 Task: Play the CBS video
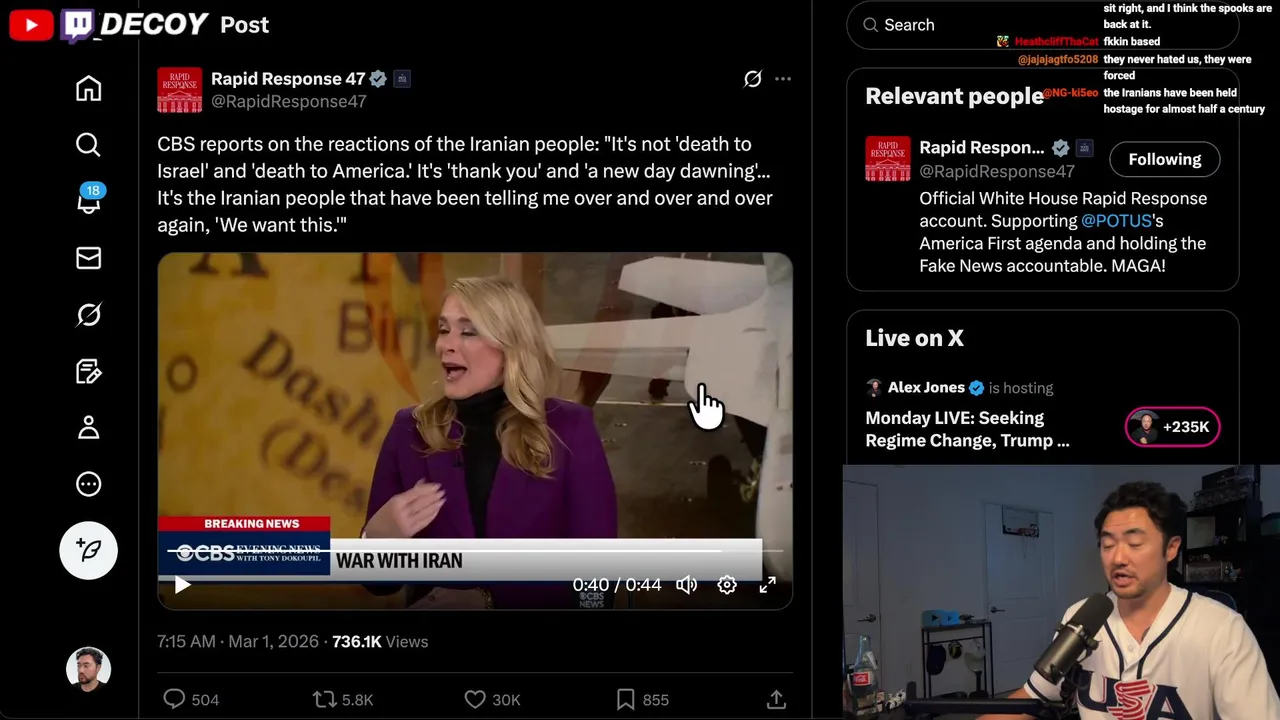tap(182, 585)
